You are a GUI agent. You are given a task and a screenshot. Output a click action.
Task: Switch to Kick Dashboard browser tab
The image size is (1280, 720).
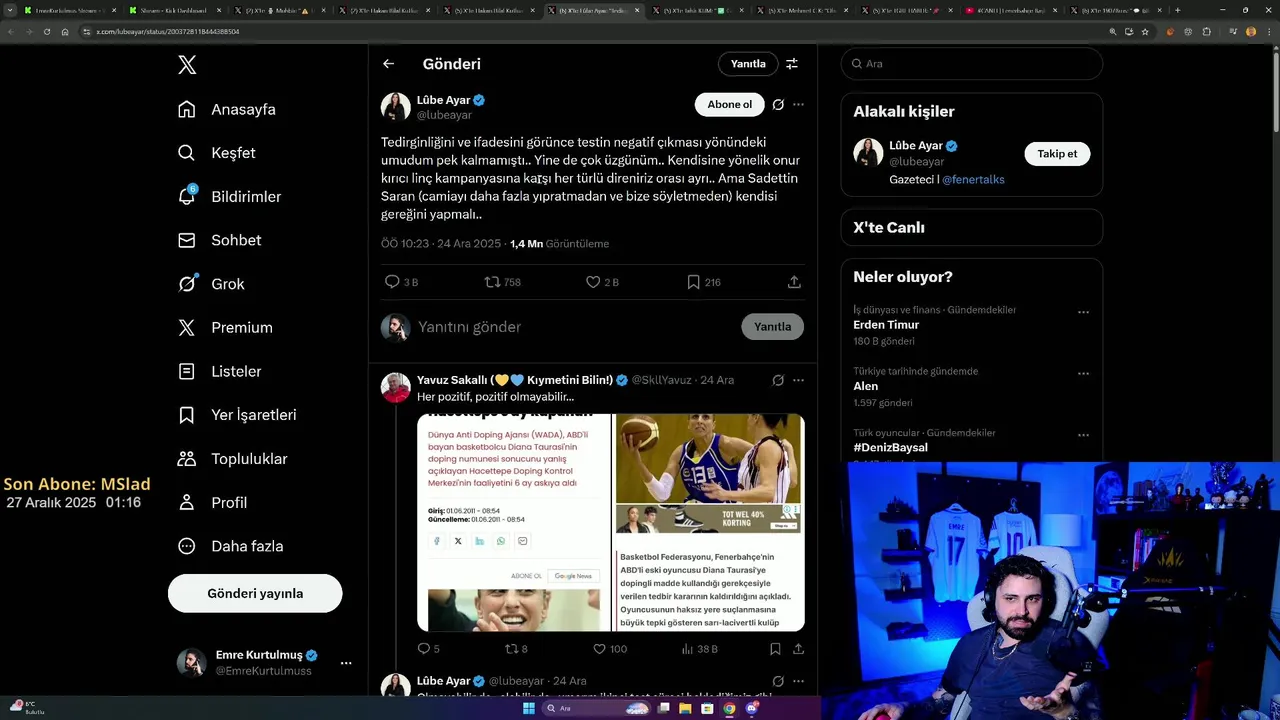[x=173, y=10]
